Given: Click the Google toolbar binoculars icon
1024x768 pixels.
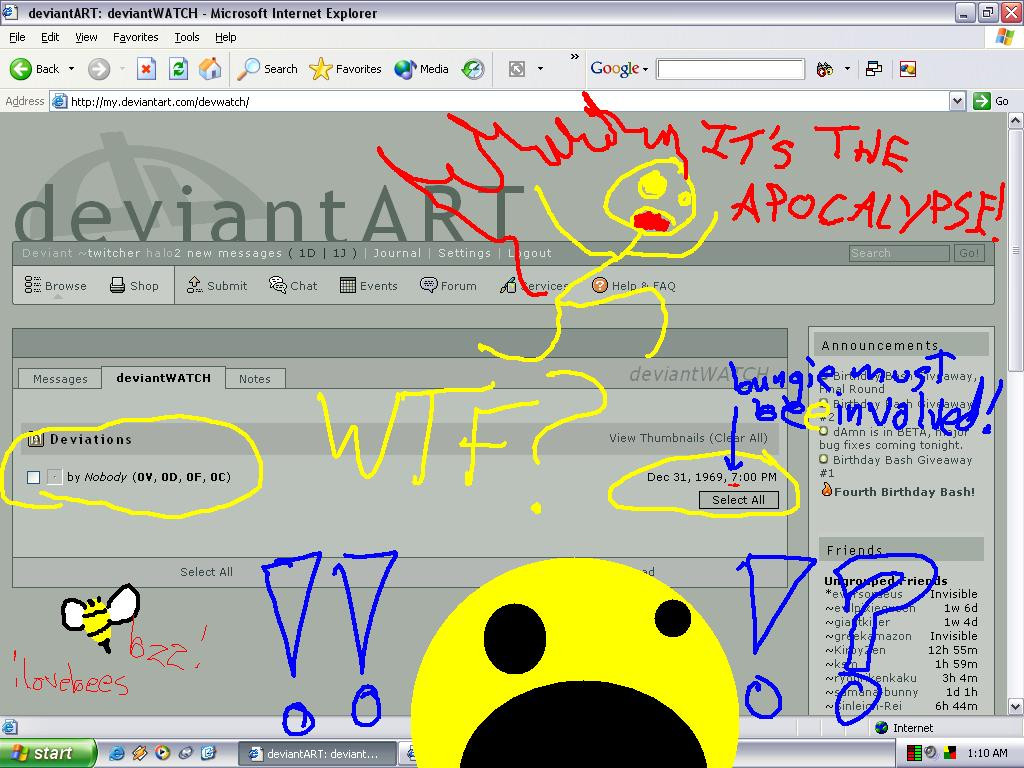Looking at the screenshot, I should [825, 69].
